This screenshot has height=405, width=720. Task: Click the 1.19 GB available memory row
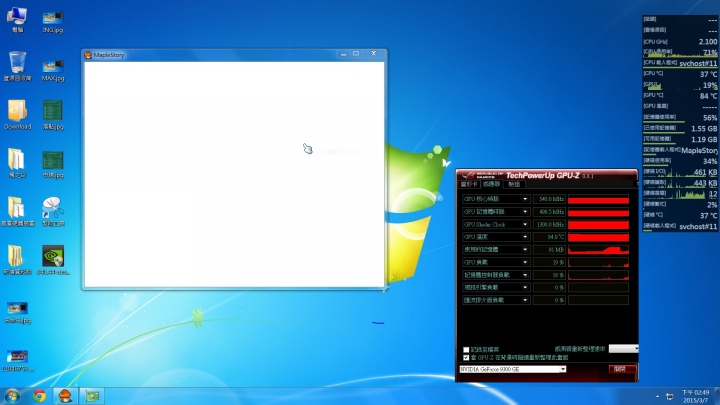point(680,139)
